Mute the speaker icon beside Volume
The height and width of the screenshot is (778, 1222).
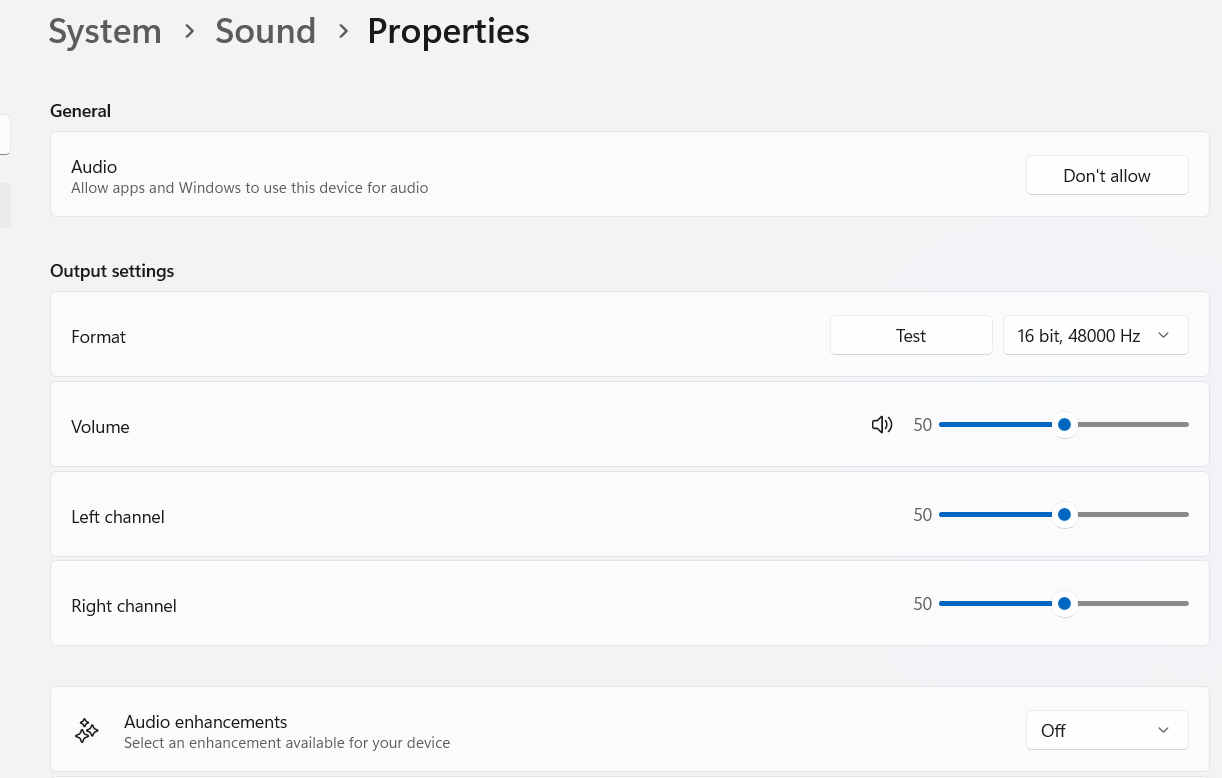[x=881, y=425]
